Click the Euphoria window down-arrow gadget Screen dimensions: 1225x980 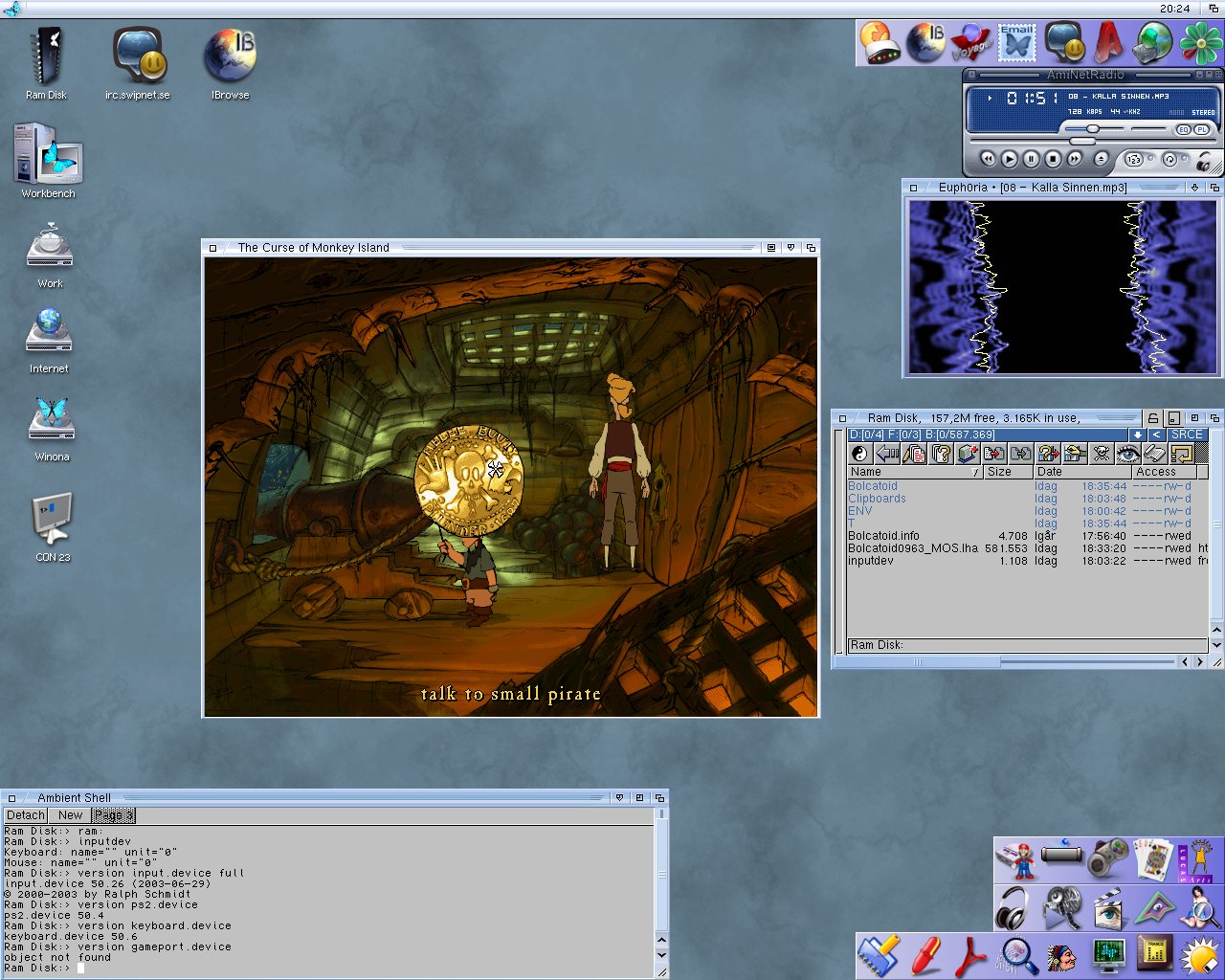pyautogui.click(x=1194, y=188)
